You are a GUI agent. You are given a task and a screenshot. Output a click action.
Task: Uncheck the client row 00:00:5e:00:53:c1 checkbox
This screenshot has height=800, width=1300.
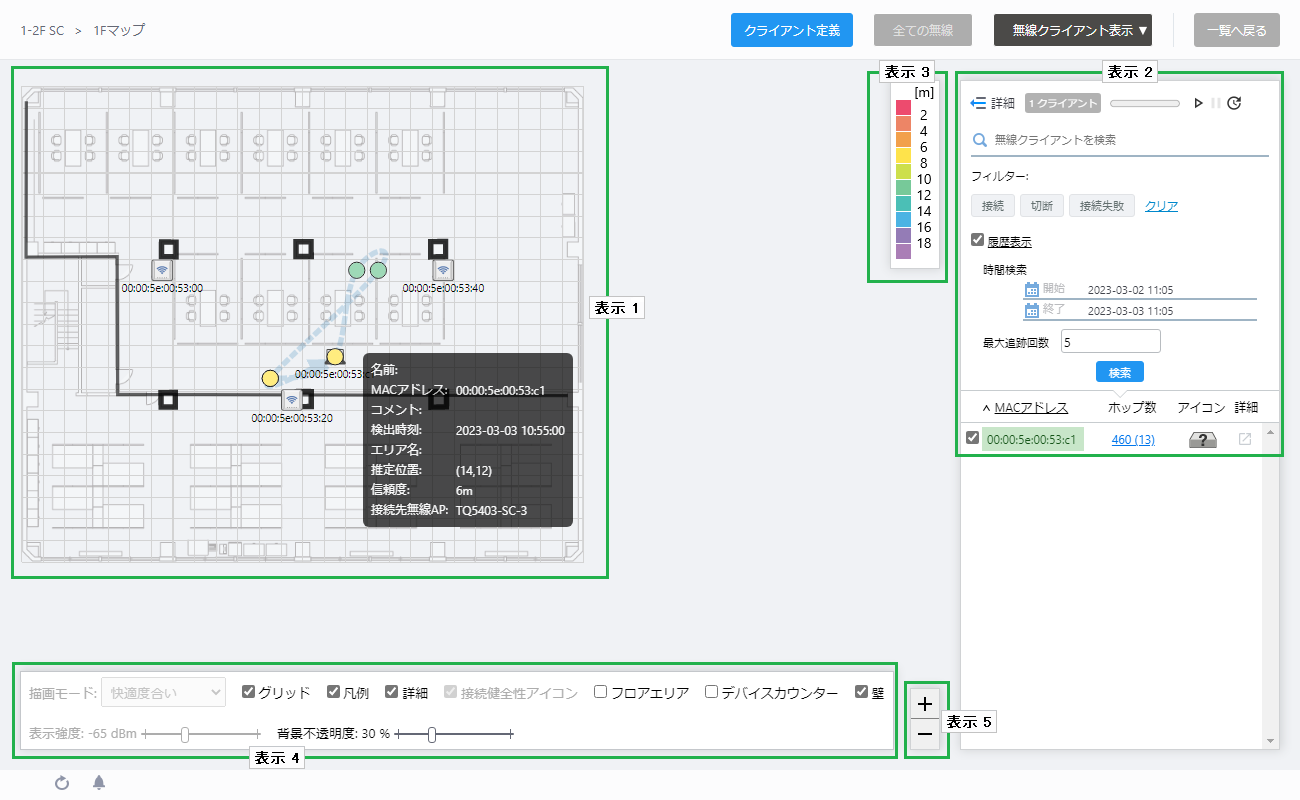click(x=972, y=438)
